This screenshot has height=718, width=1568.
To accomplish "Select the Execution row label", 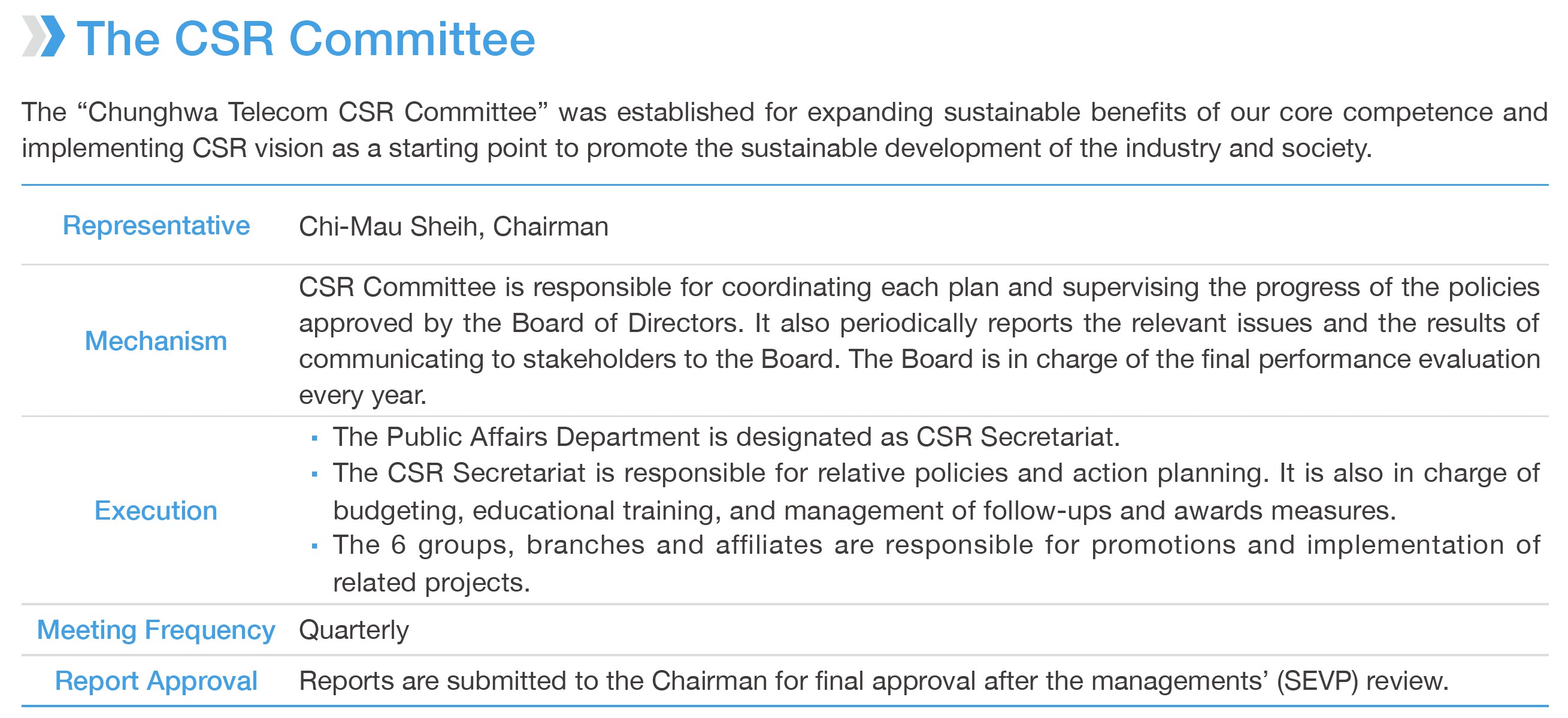I will coord(156,511).
